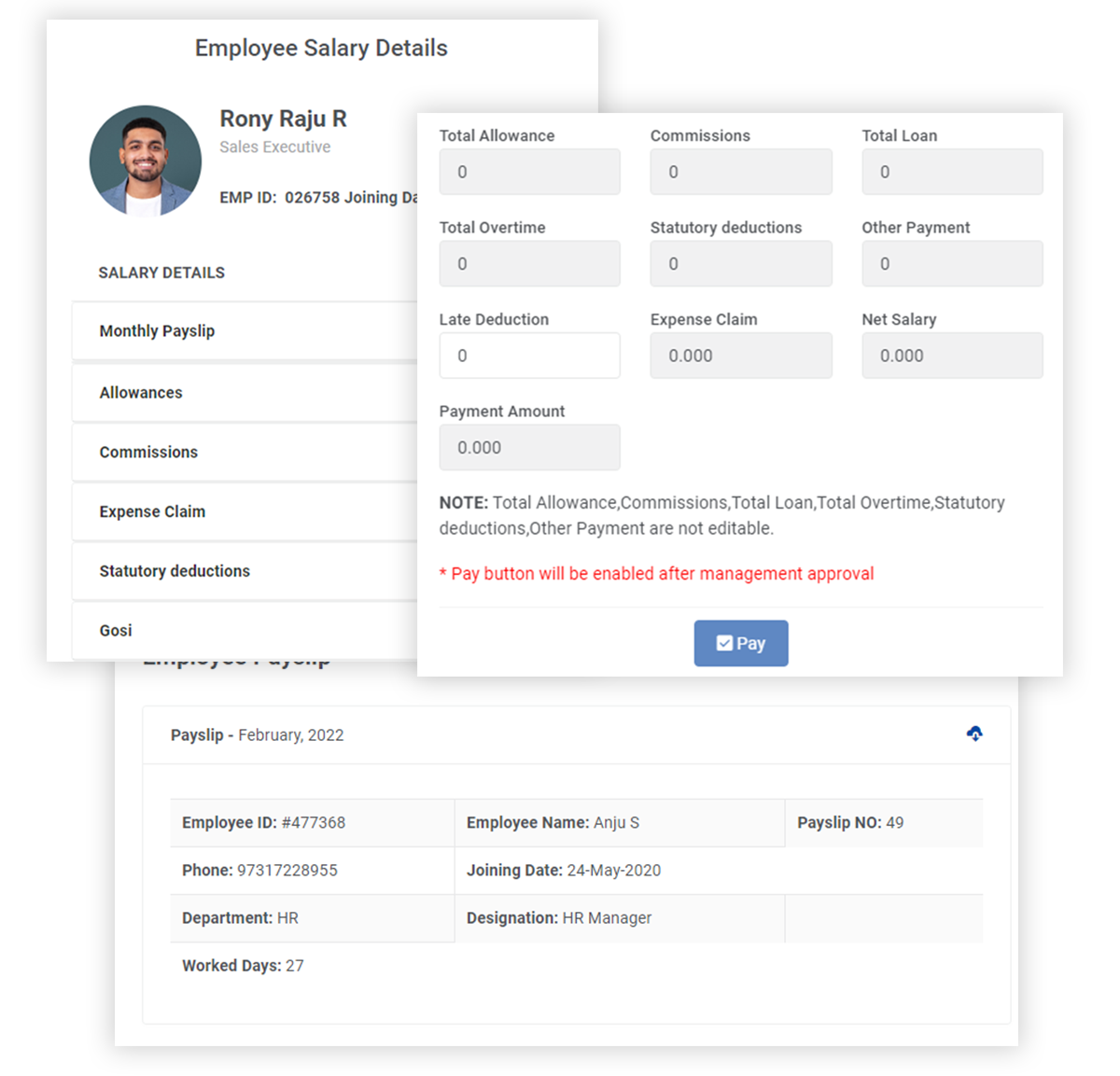Screen dimensions: 1120x1076
Task: Click the Total Loan field
Action: [952, 172]
